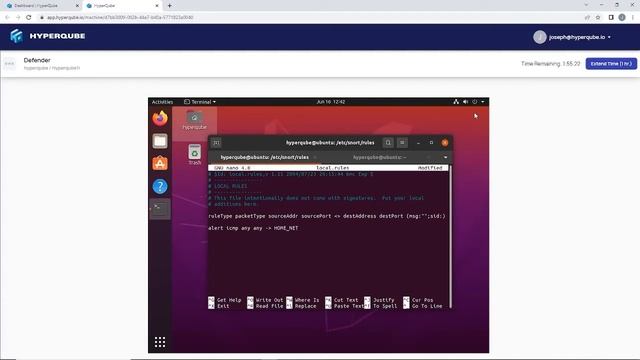640x360 pixels.
Task: Click nano Go To Line shortcut
Action: [x=422, y=306]
